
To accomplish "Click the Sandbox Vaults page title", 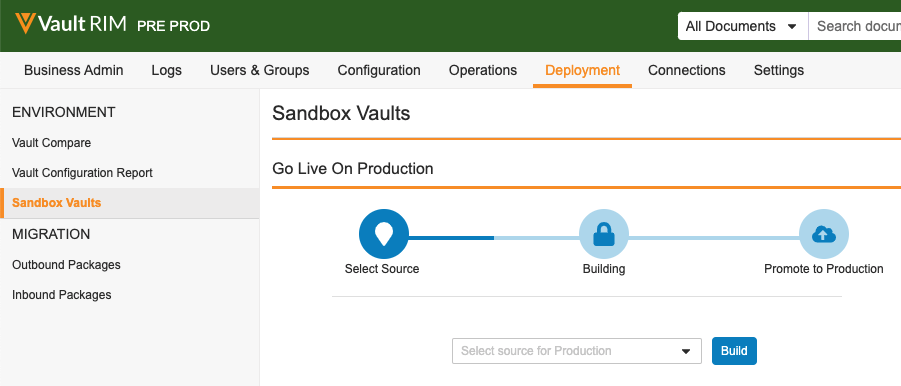I will (x=341, y=114).
